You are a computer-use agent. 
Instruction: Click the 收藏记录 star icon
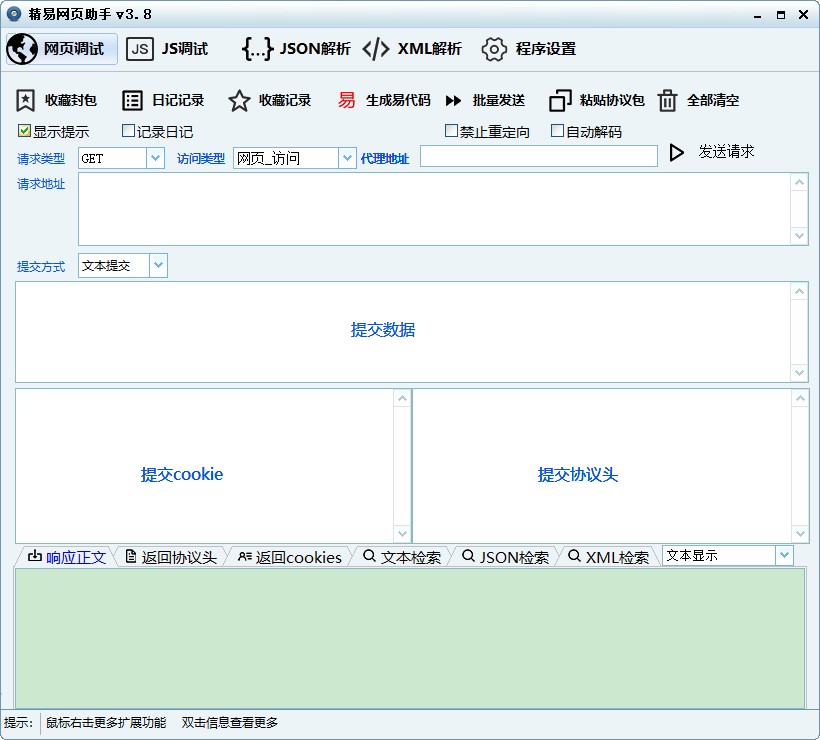(239, 100)
